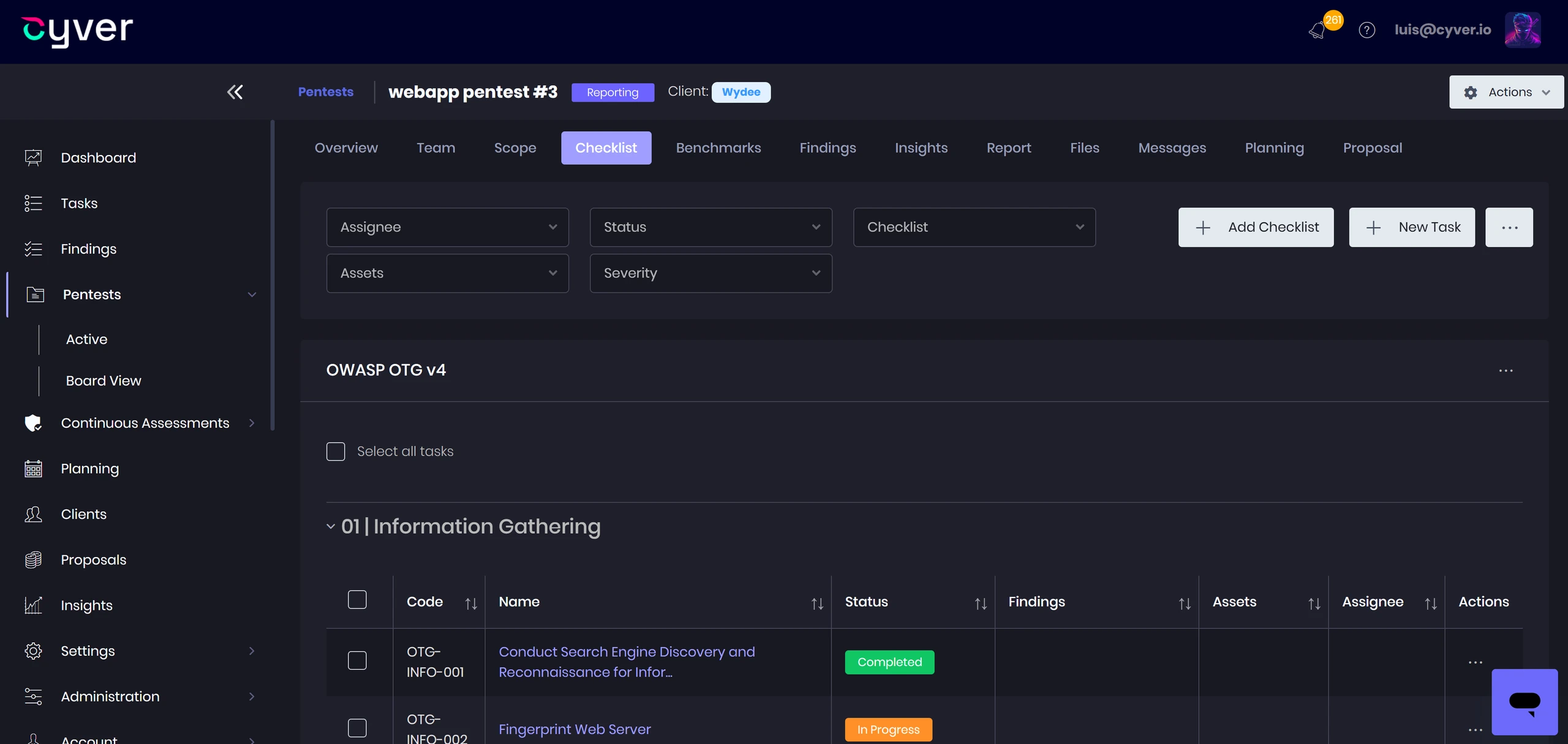
Task: Open the user avatar profile menu
Action: point(1523,29)
